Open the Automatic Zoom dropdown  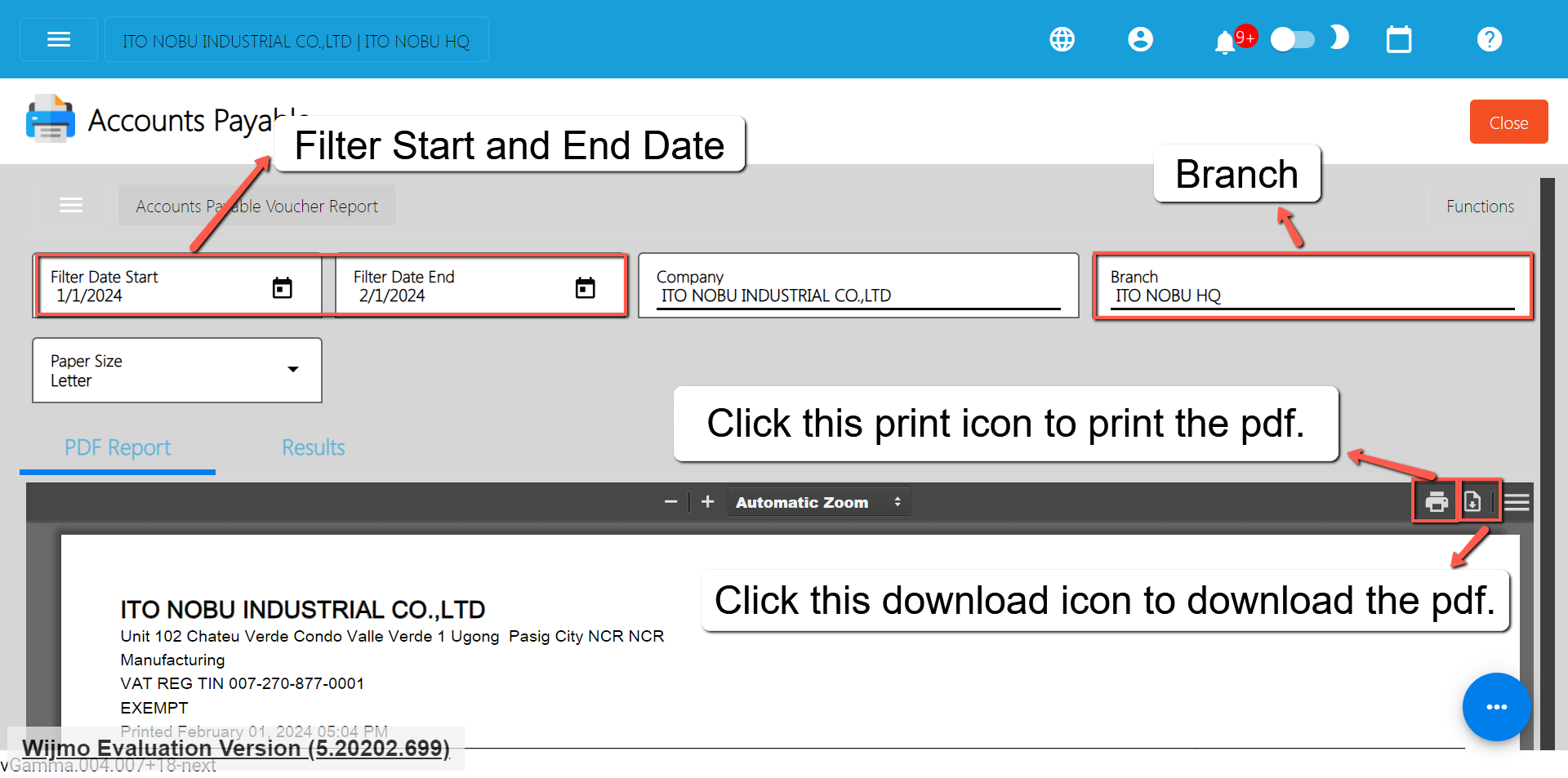[818, 502]
